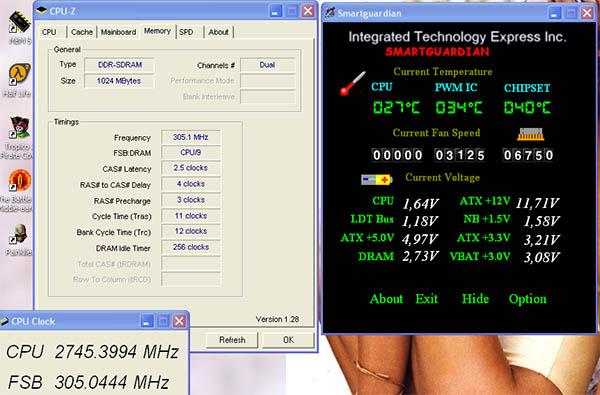
Task: Open the Battle for Middle-earth shortcut
Action: tap(19, 180)
